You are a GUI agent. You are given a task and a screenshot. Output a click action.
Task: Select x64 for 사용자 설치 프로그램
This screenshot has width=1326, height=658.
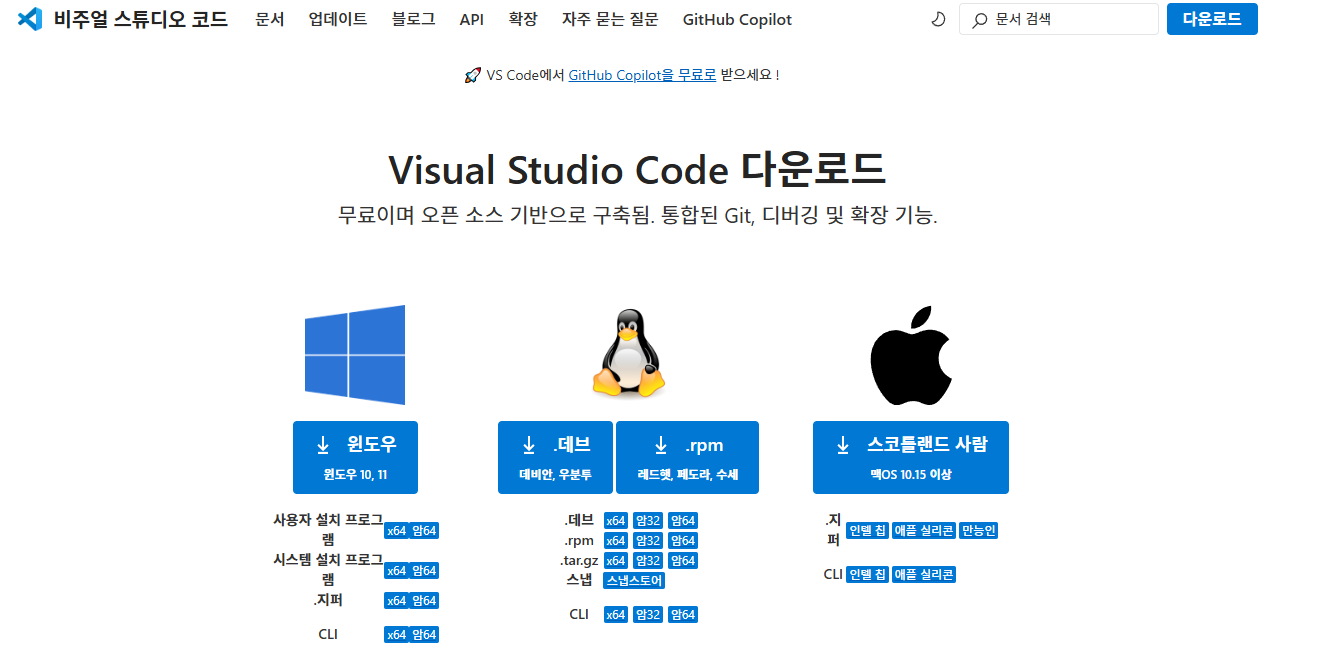click(396, 530)
